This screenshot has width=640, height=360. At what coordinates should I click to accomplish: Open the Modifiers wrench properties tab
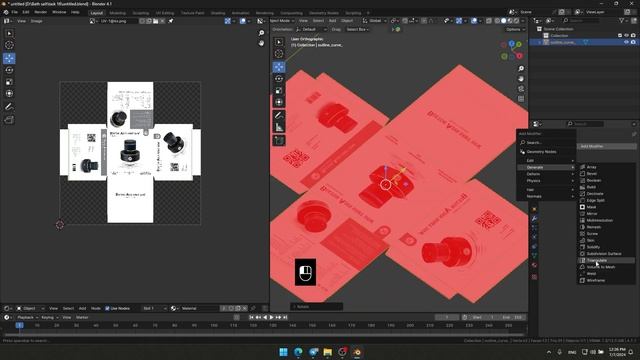pos(534,219)
